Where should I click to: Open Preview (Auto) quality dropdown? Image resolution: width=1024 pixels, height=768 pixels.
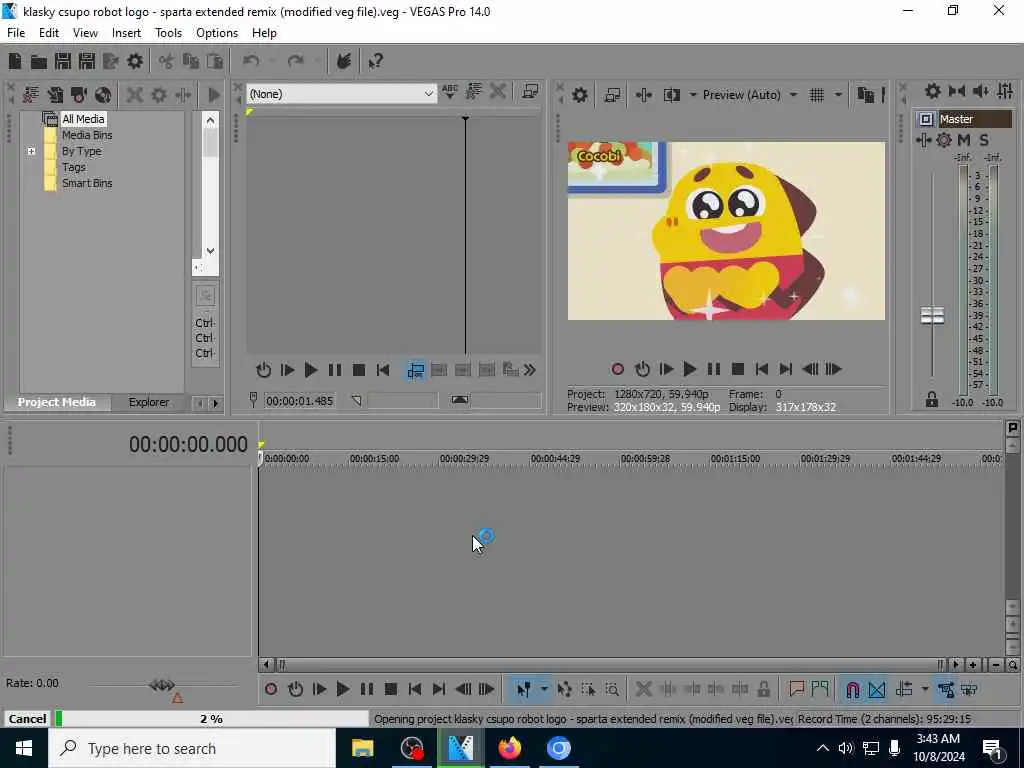793,95
